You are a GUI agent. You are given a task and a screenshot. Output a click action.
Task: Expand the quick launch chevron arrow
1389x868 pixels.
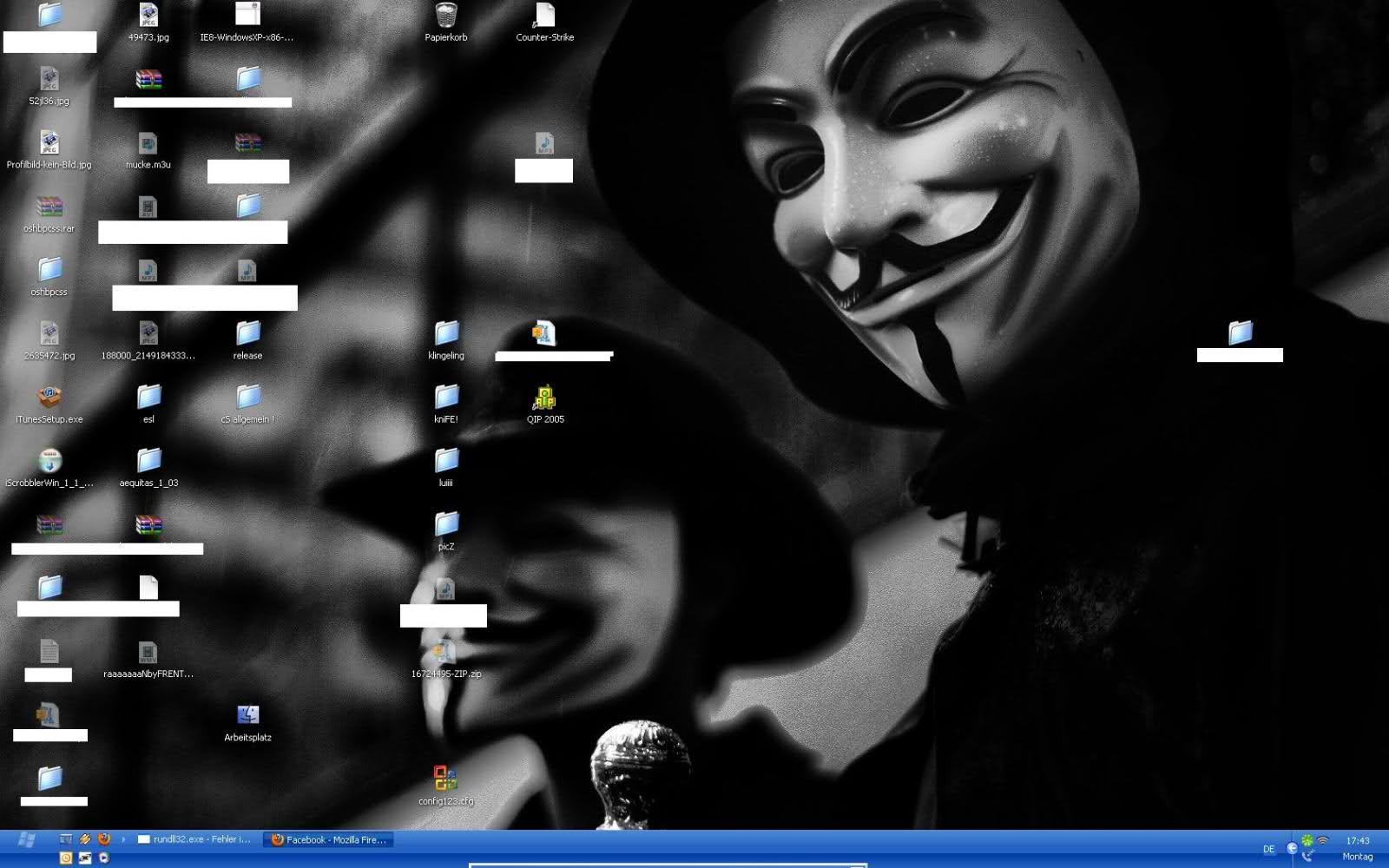123,839
